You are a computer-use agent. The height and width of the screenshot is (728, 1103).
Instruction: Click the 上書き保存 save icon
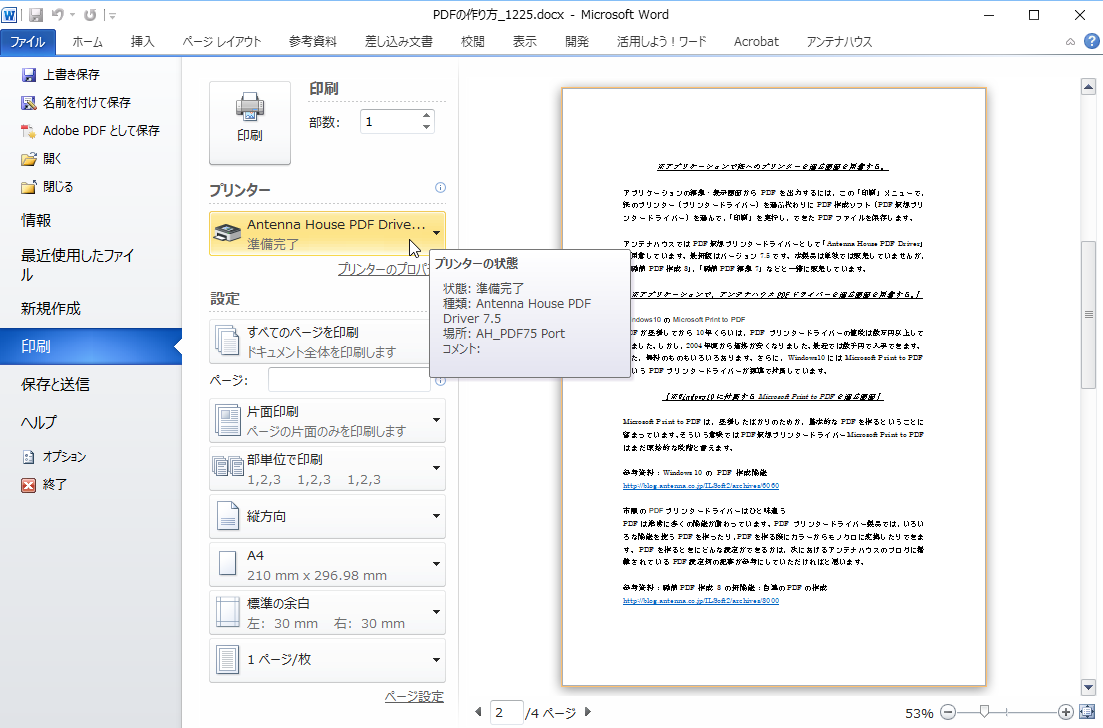click(x=29, y=75)
